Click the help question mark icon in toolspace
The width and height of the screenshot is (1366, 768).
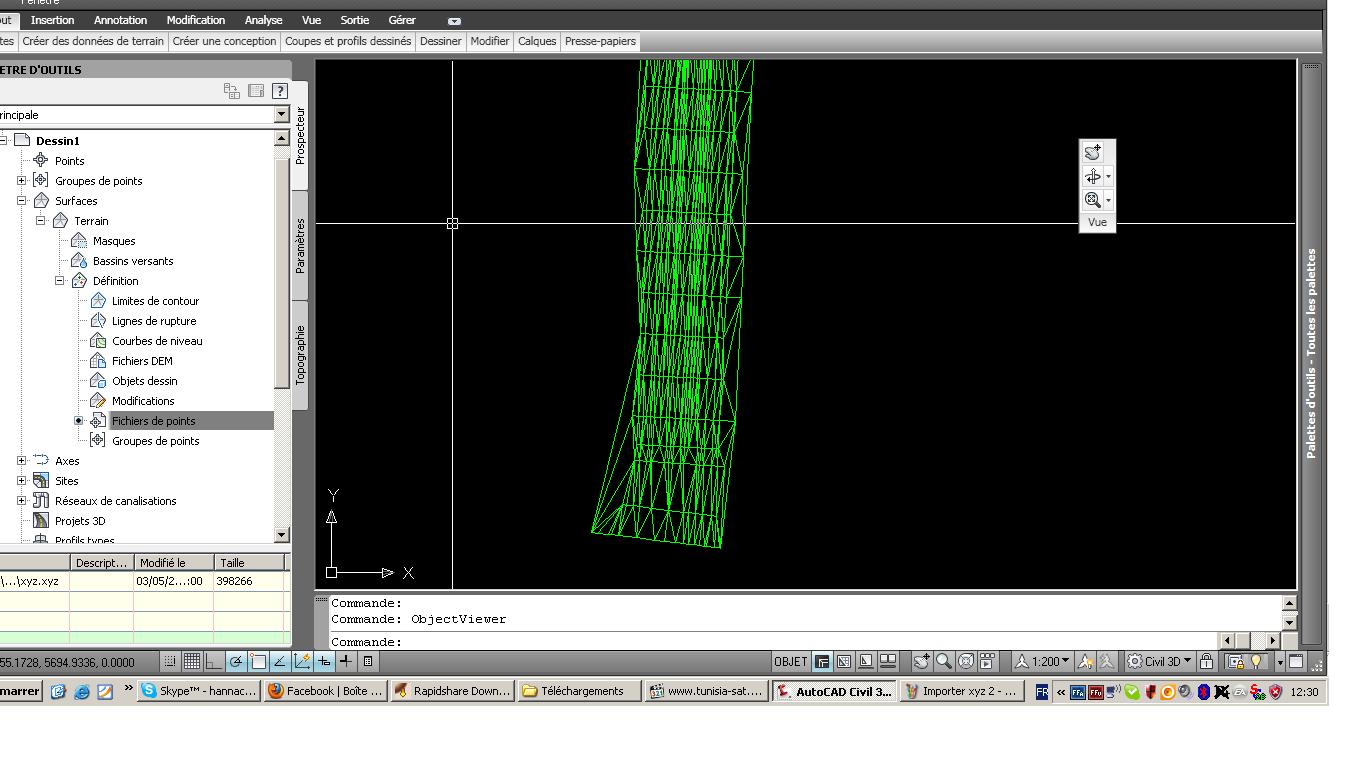click(280, 91)
